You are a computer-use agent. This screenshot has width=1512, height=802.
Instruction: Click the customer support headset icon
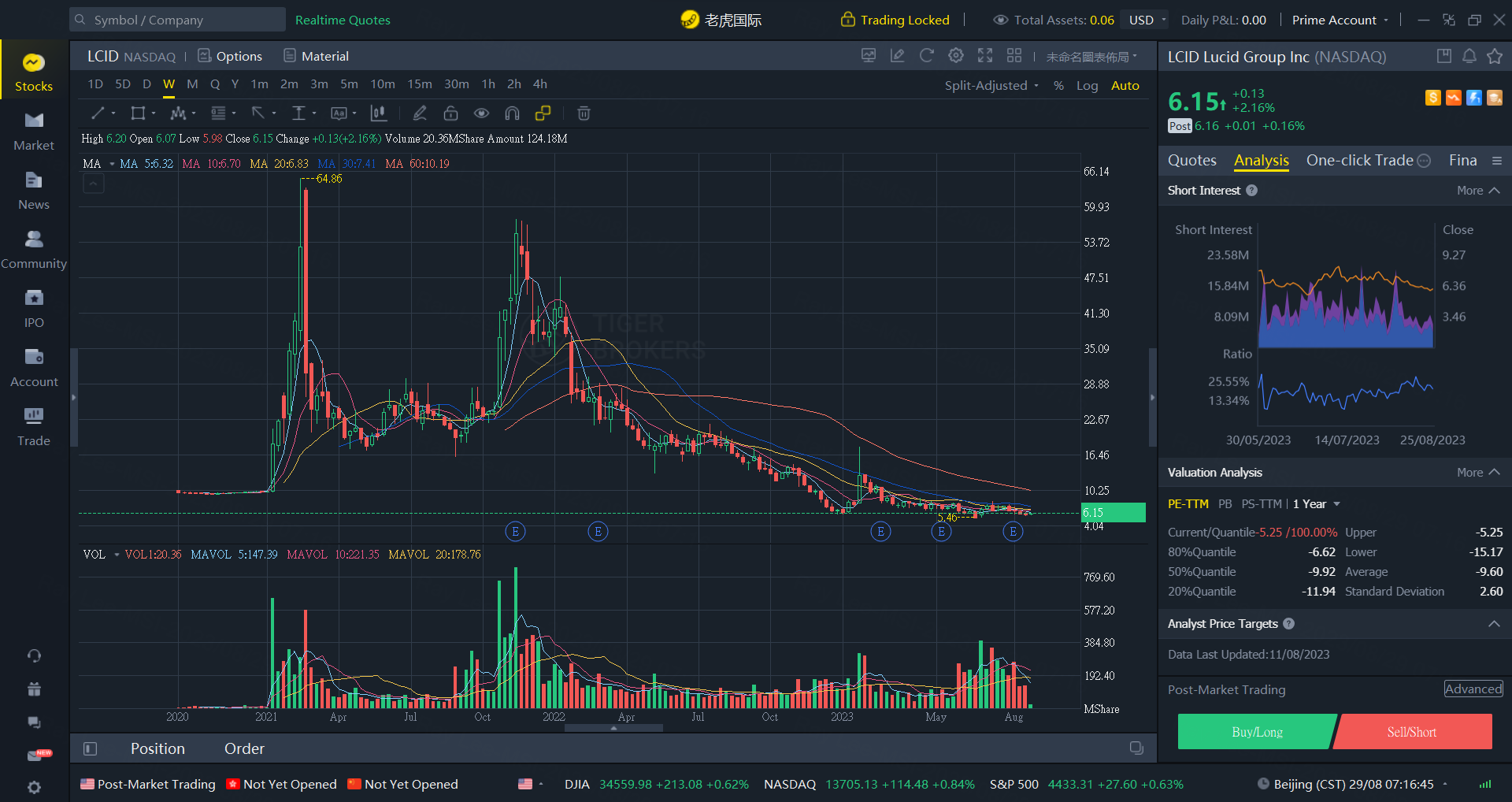[34, 655]
